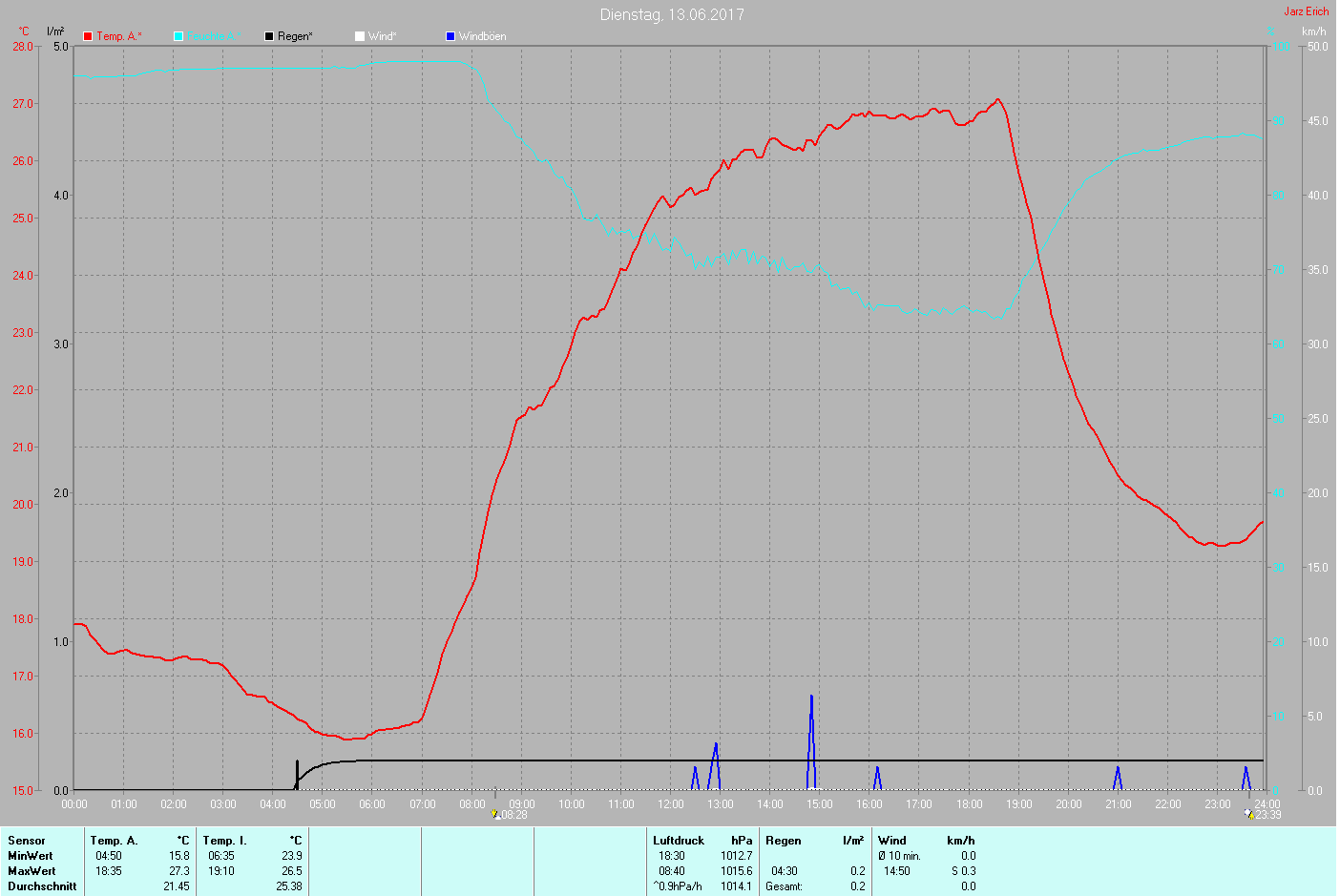Click the white Wind legend square
Screen dimensions: 1340x896
pyautogui.click(x=360, y=36)
